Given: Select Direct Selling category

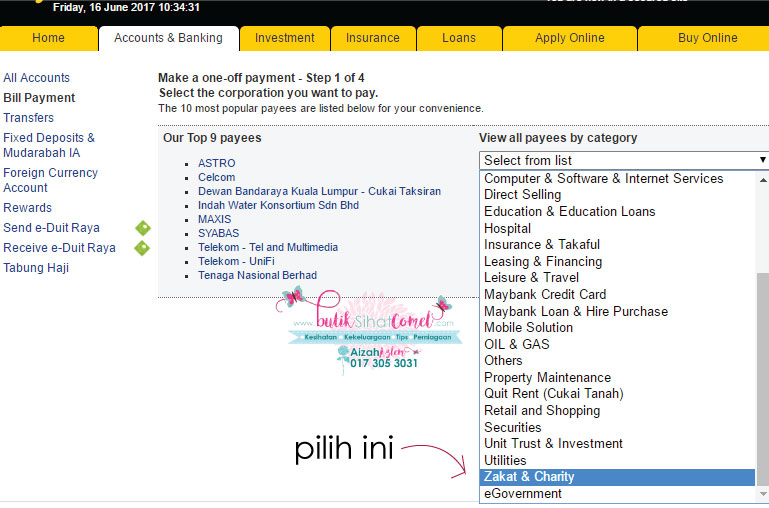Looking at the screenshot, I should pyautogui.click(x=617, y=195).
